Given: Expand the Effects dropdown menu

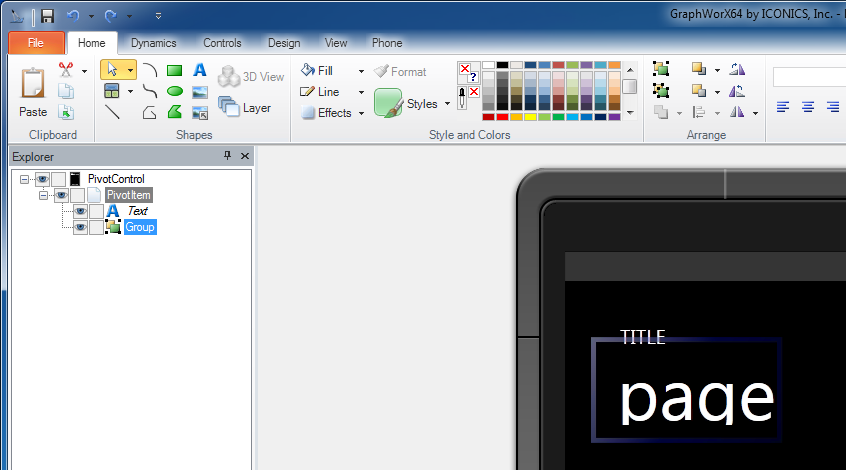Looking at the screenshot, I should coord(361,113).
